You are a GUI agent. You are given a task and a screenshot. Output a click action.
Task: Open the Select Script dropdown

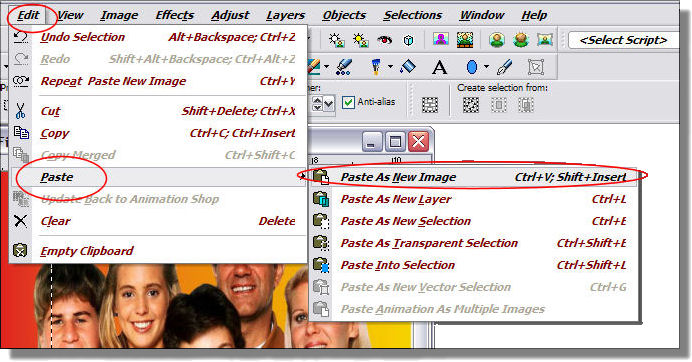pyautogui.click(x=623, y=40)
